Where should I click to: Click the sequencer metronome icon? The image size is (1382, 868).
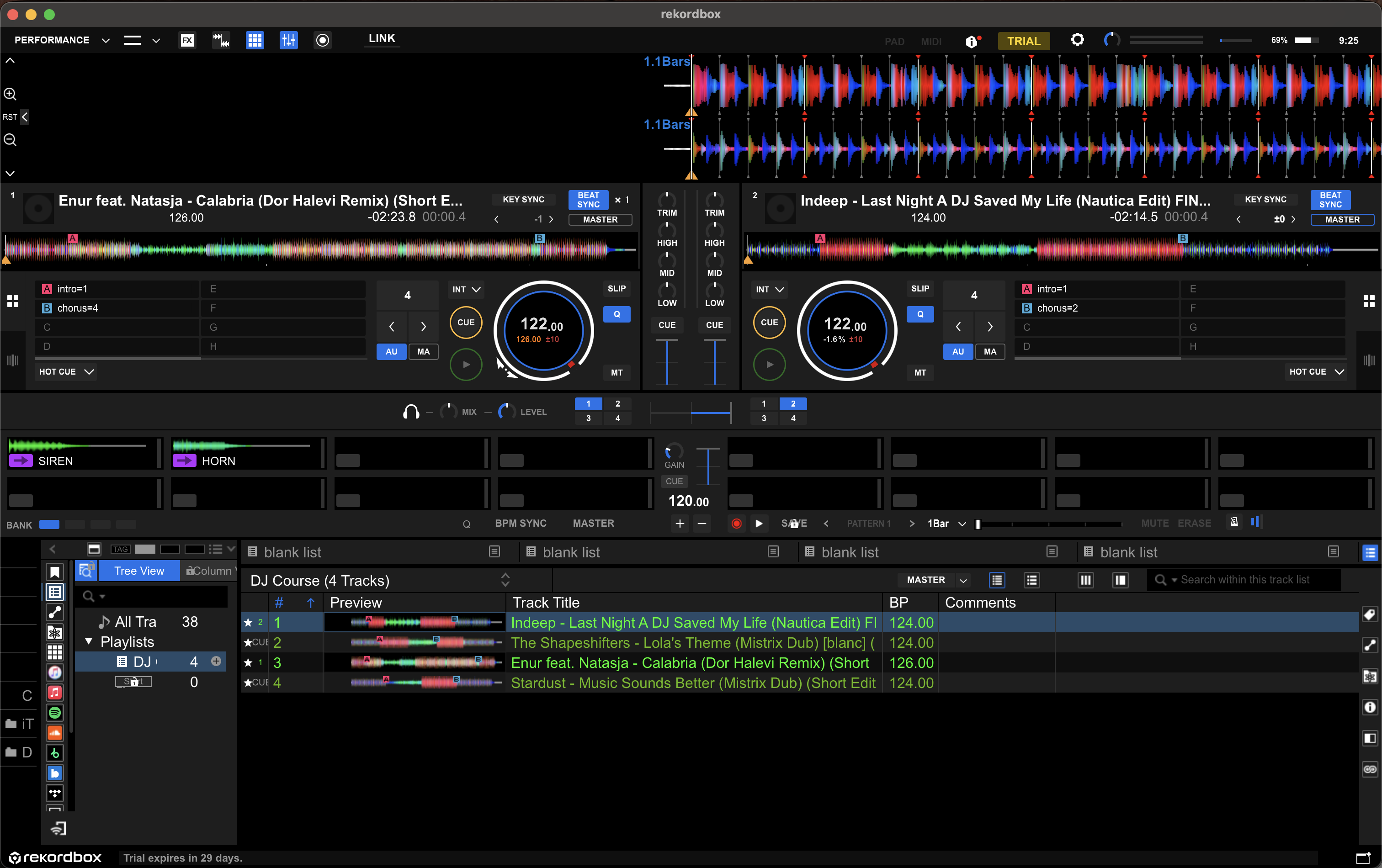coord(1234,522)
